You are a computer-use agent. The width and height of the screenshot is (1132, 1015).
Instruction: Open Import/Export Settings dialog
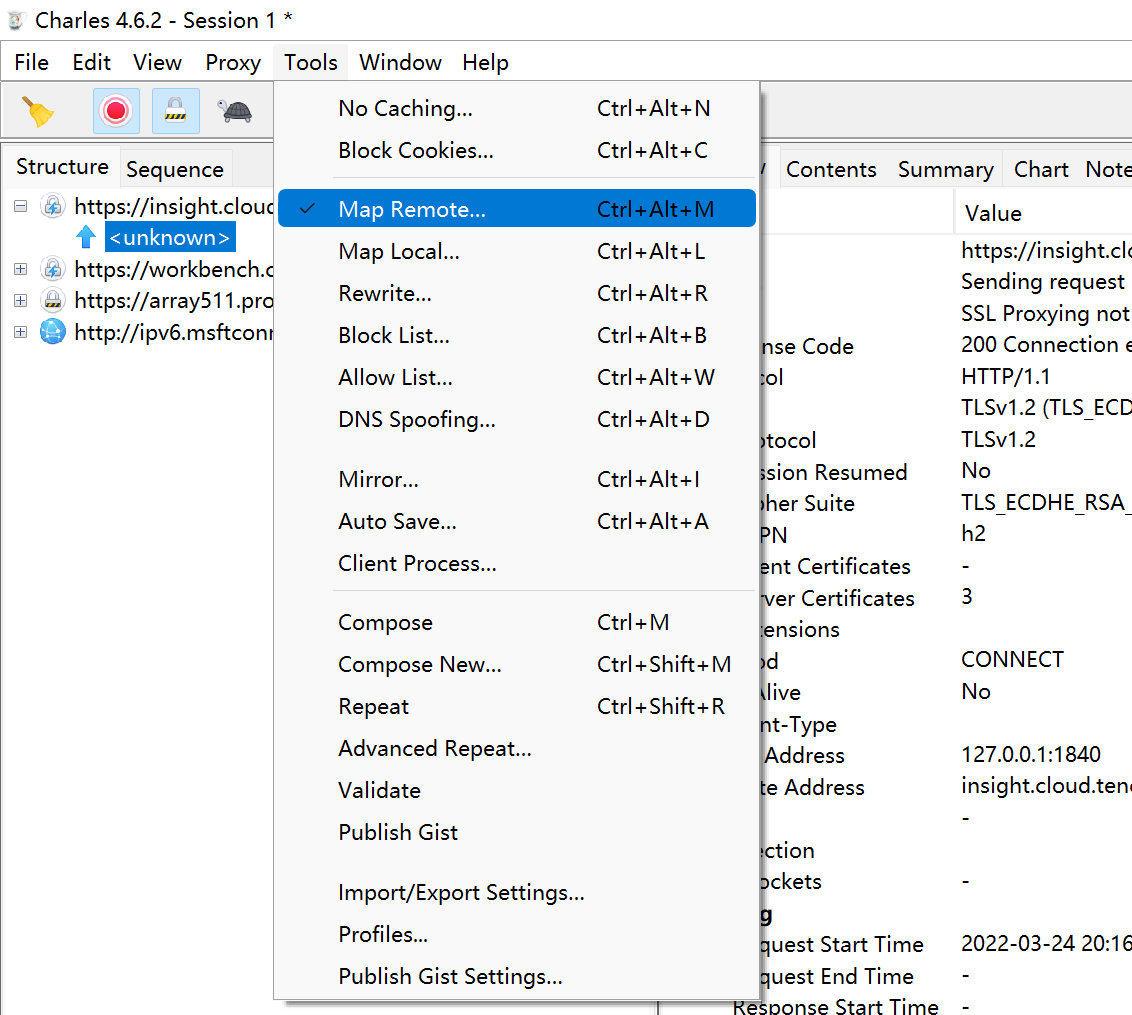pos(461,893)
